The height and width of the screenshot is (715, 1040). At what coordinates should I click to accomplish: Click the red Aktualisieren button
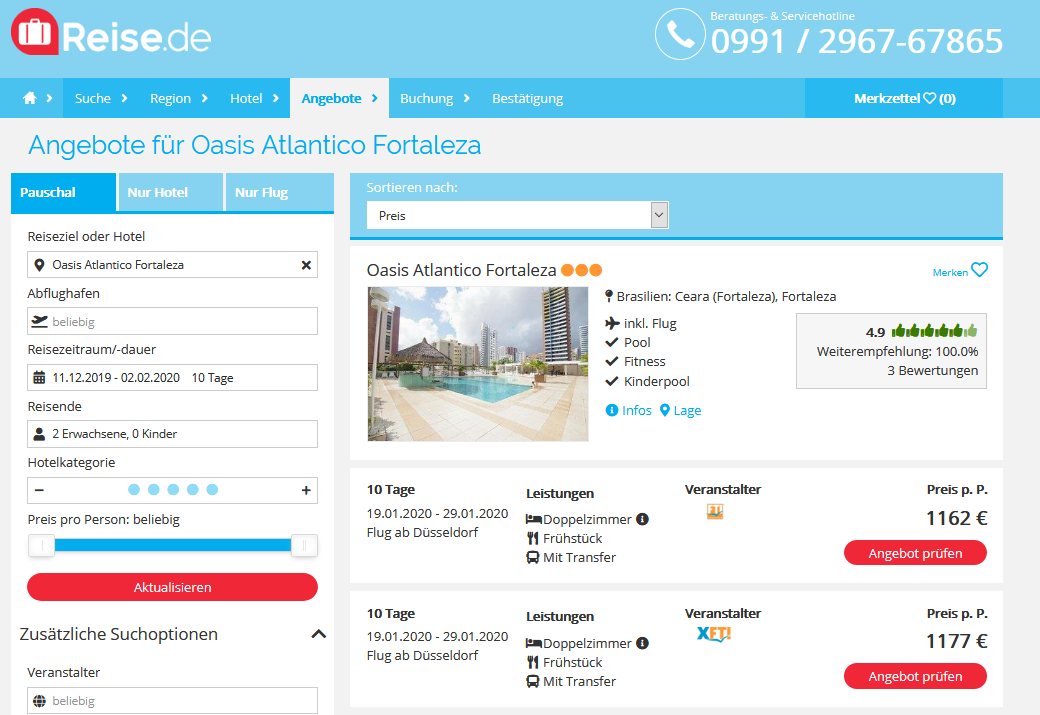click(172, 587)
